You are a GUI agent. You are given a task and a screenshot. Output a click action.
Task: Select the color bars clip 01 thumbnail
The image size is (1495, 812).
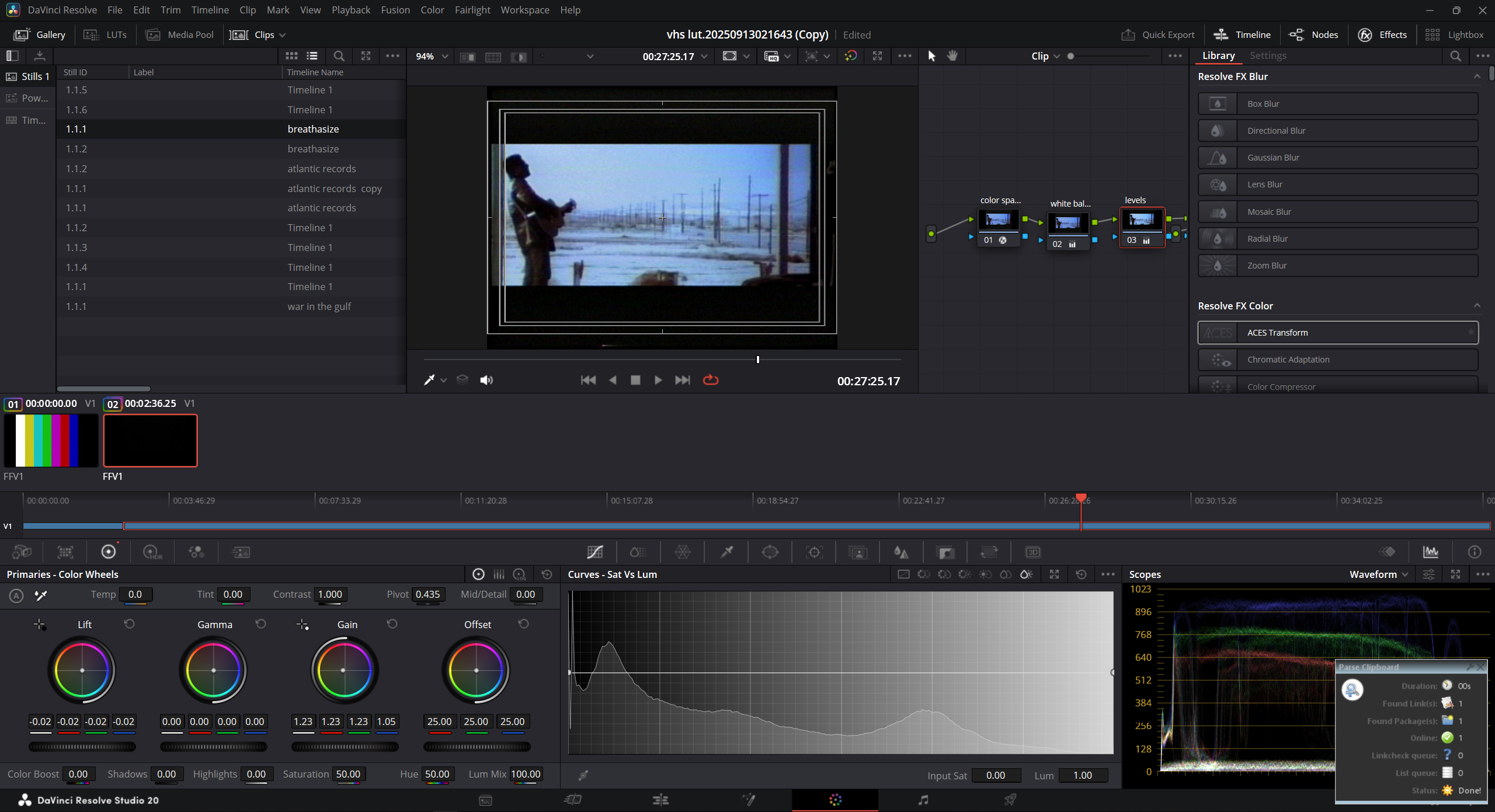click(x=51, y=441)
